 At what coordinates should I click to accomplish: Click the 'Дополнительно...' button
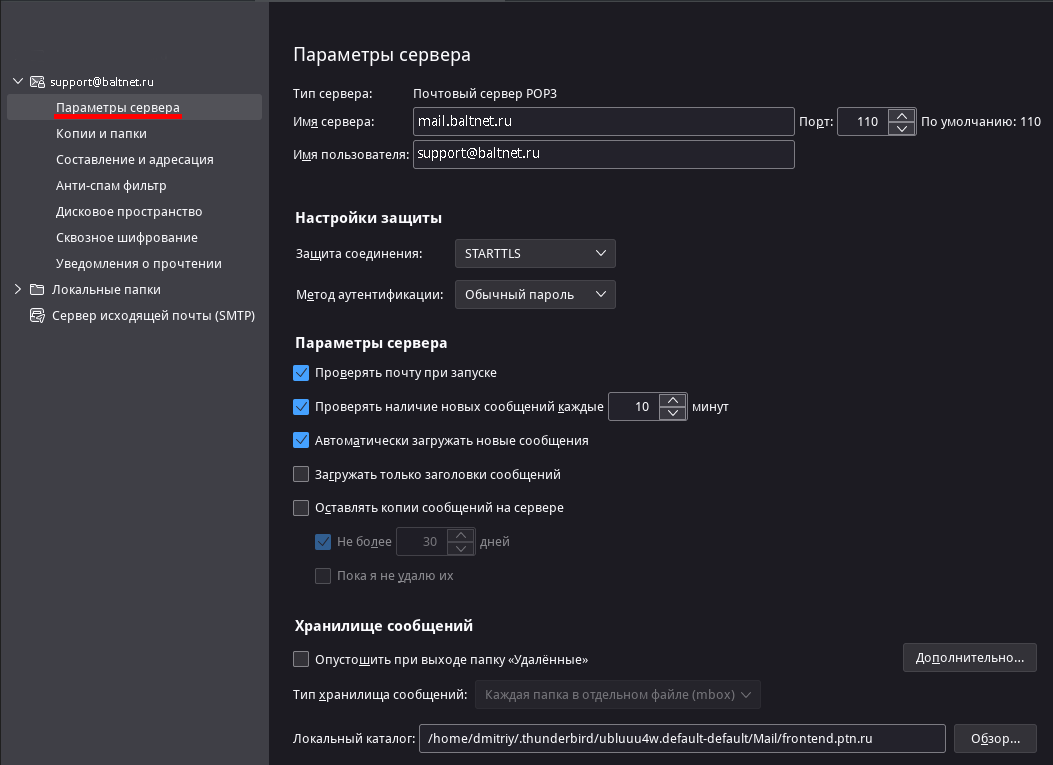[969, 658]
